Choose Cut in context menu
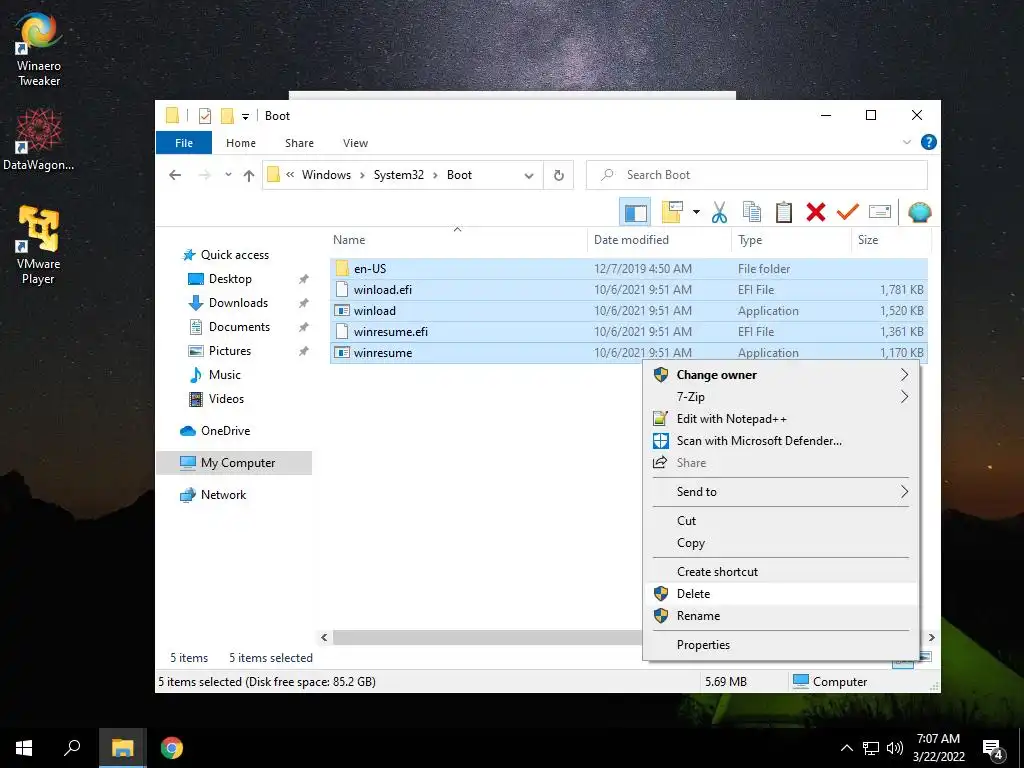This screenshot has width=1024, height=768. pyautogui.click(x=781, y=521)
